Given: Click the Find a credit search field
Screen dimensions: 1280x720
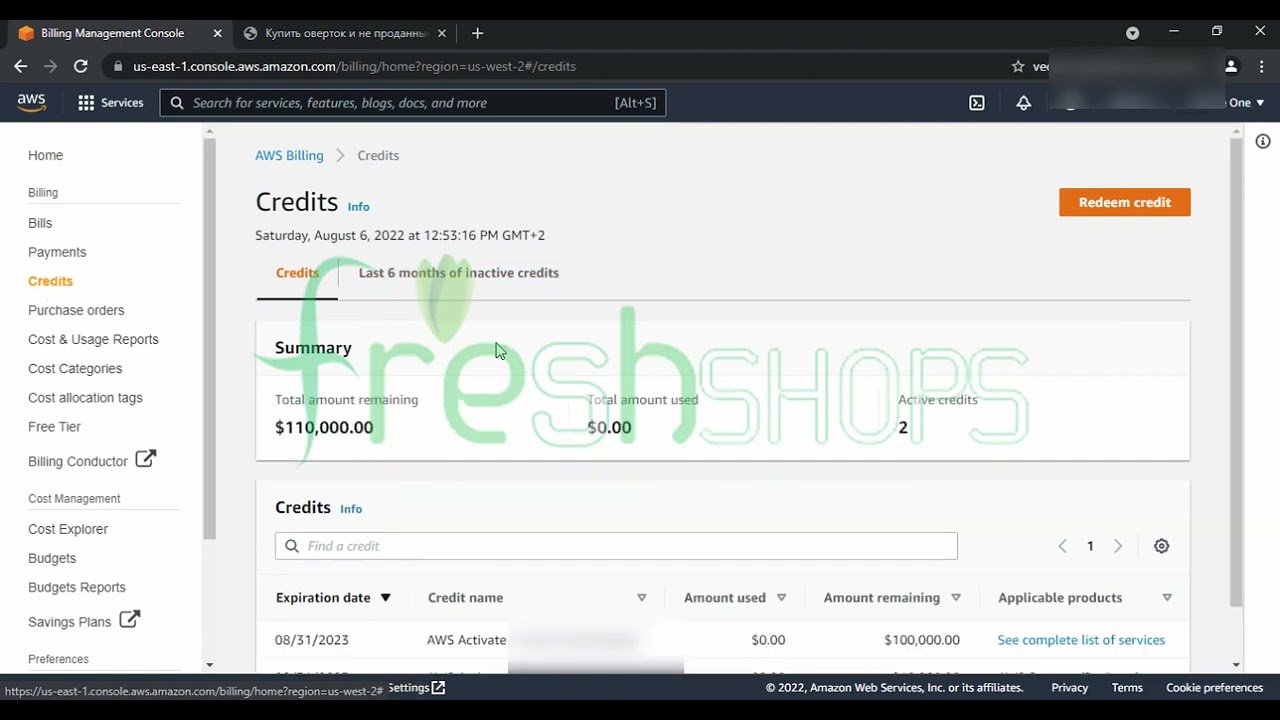Looking at the screenshot, I should point(616,546).
